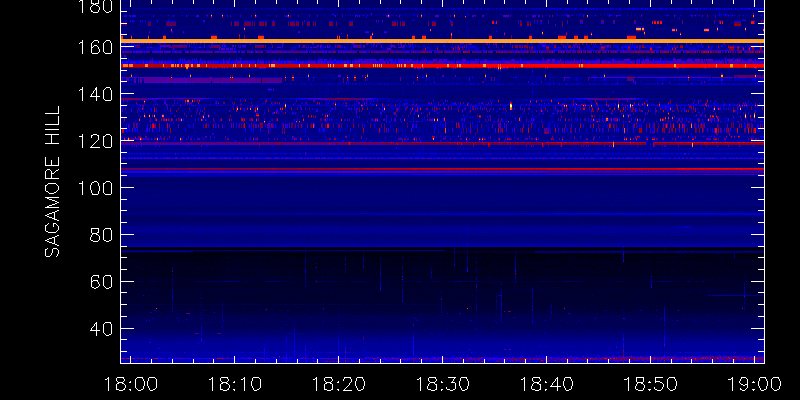Click the 18:40 time axis label
The height and width of the screenshot is (400, 800).
(x=546, y=383)
